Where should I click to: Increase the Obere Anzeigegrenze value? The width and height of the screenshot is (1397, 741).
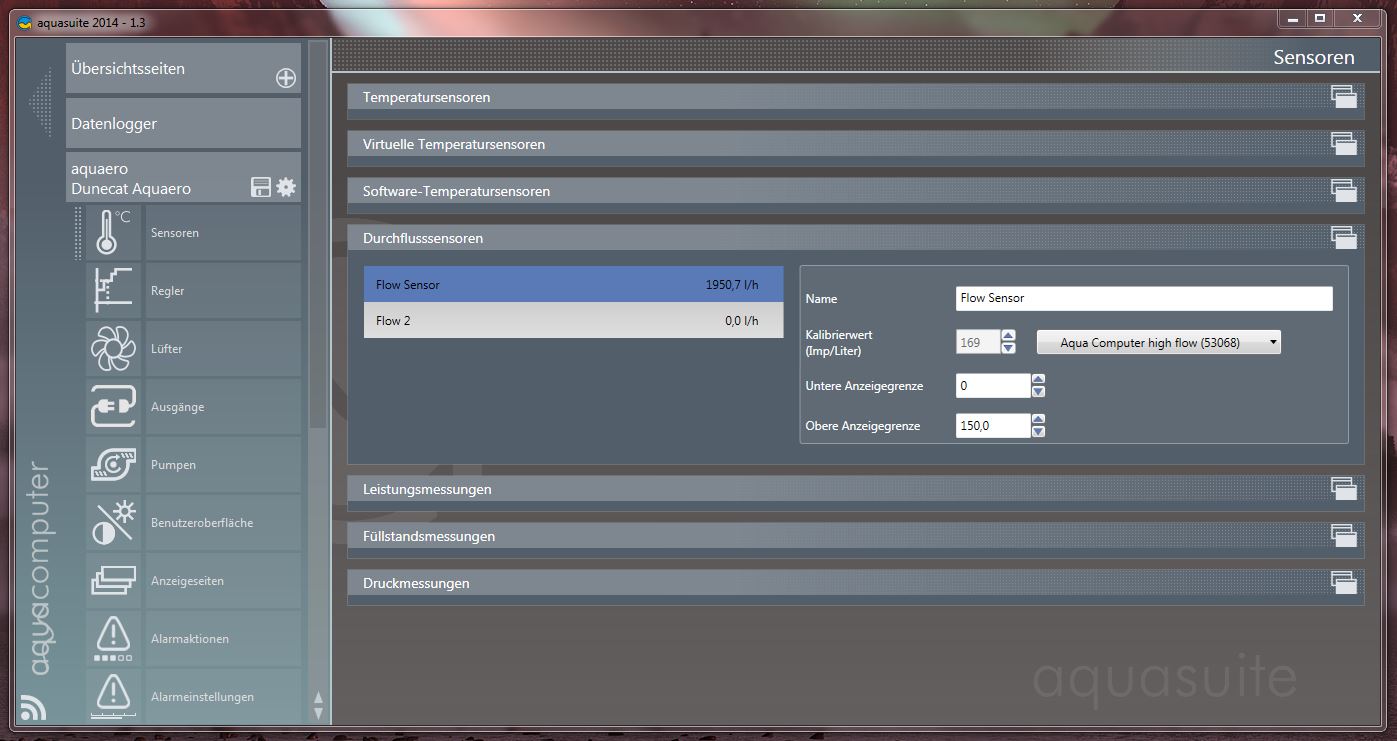(1038, 420)
